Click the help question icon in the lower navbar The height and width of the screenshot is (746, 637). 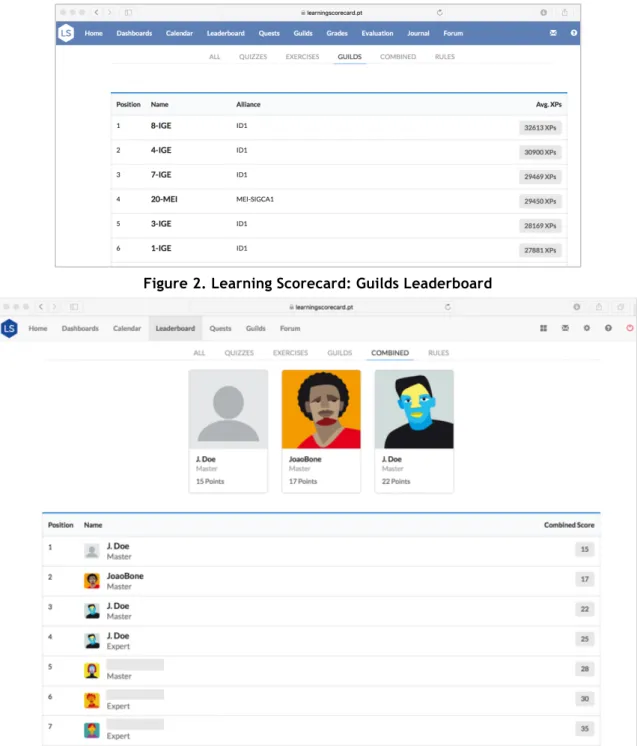coord(608,328)
